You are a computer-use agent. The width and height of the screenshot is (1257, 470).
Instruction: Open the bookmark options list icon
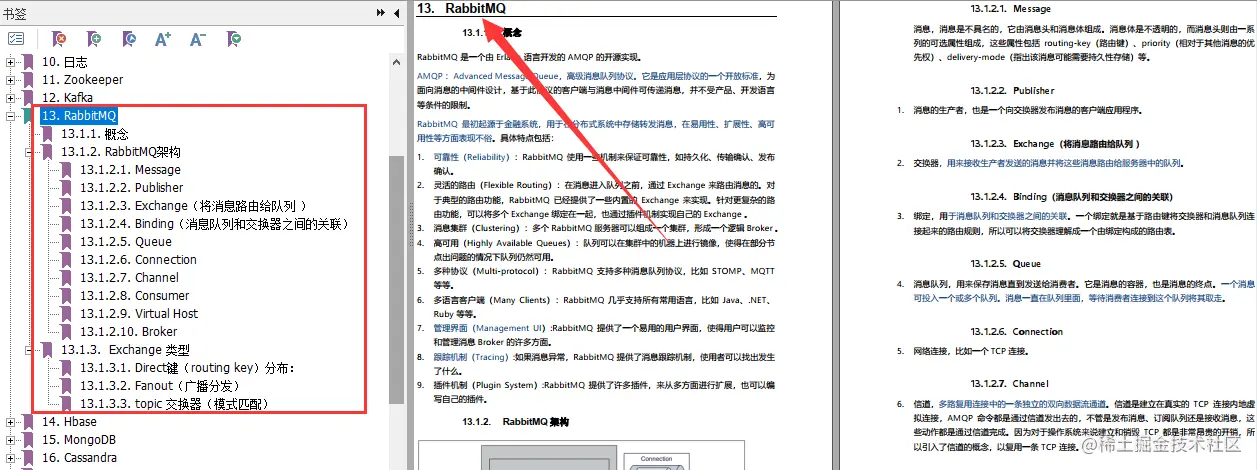(x=16, y=39)
